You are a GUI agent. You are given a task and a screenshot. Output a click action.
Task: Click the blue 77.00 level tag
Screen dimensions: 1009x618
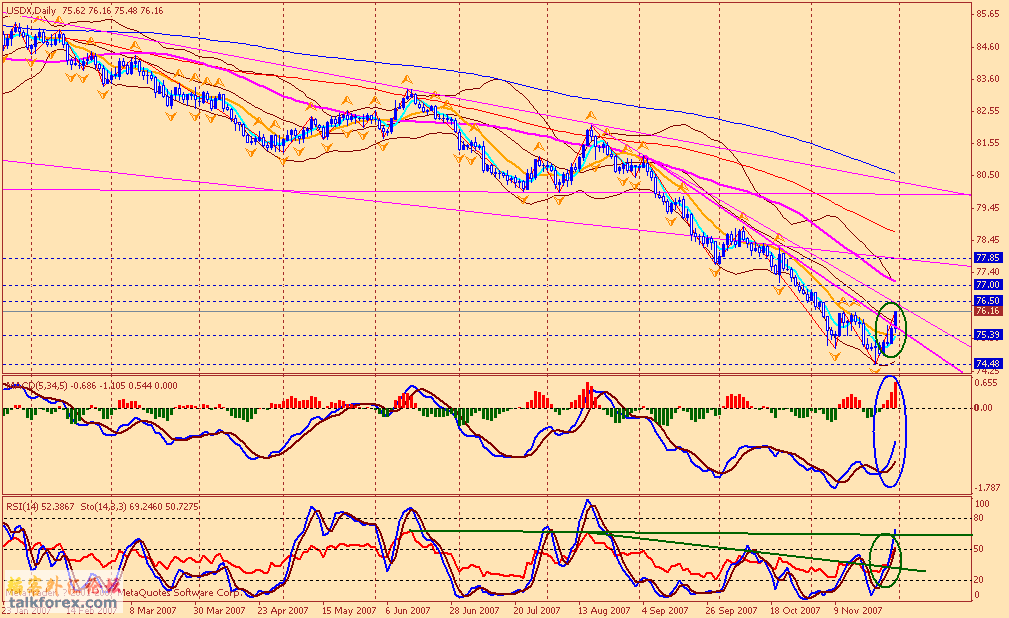coord(988,285)
